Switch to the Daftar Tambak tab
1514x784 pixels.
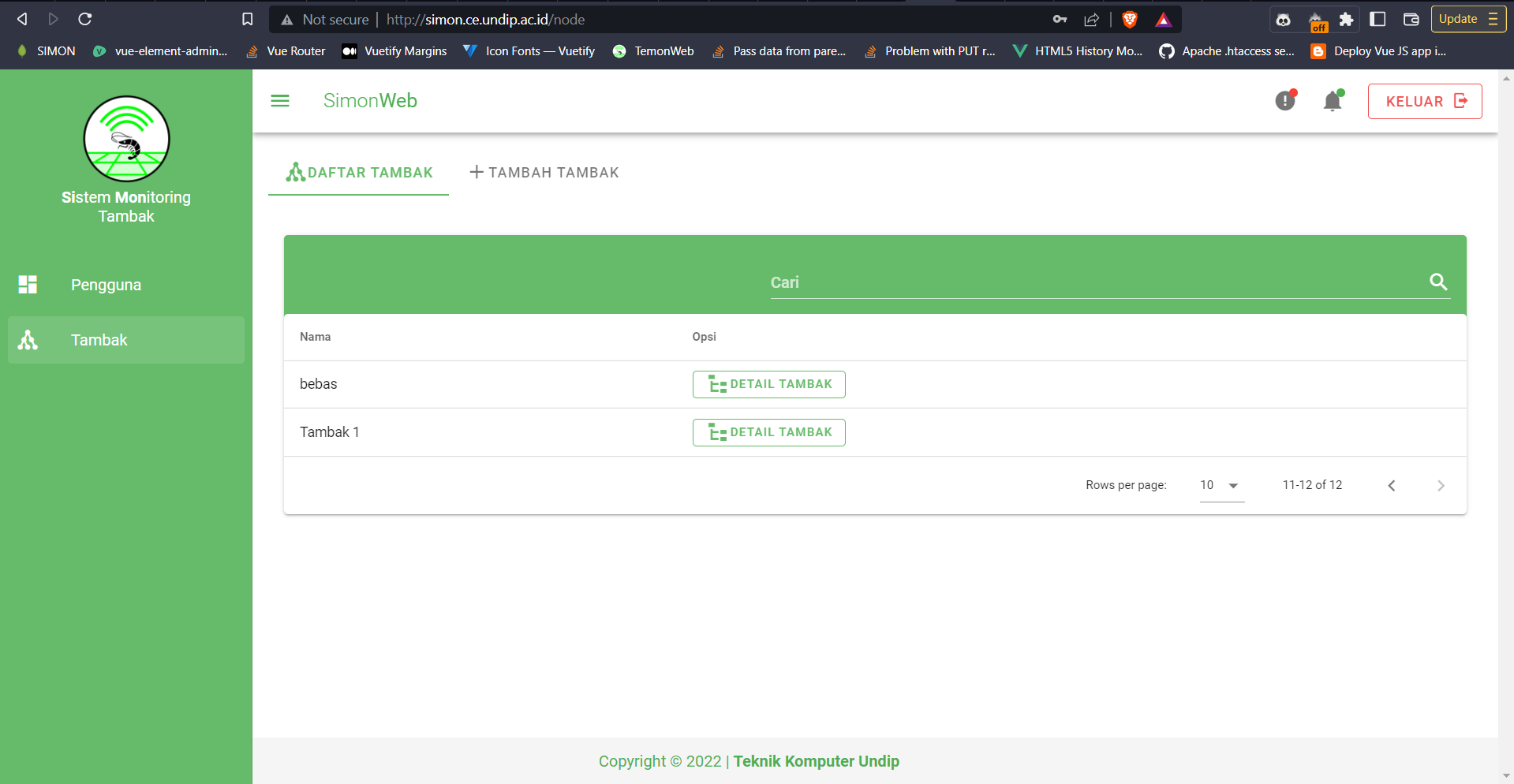pyautogui.click(x=359, y=173)
